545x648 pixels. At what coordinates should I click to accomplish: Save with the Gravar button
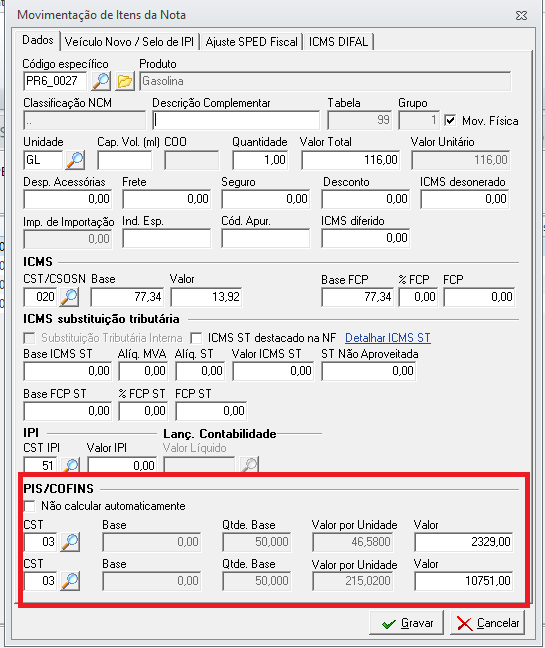point(407,623)
